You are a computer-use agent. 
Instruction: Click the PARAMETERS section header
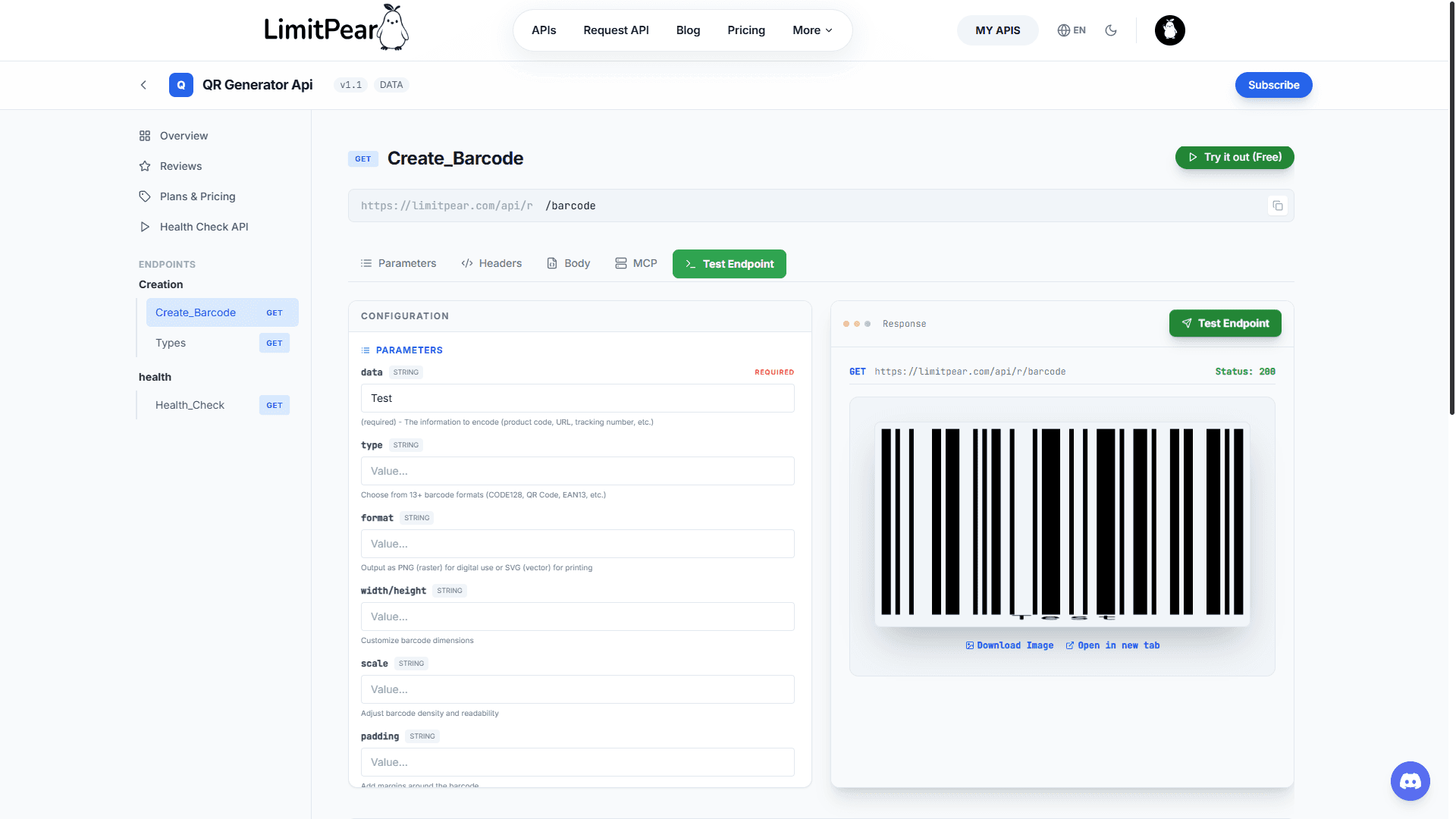click(x=402, y=350)
